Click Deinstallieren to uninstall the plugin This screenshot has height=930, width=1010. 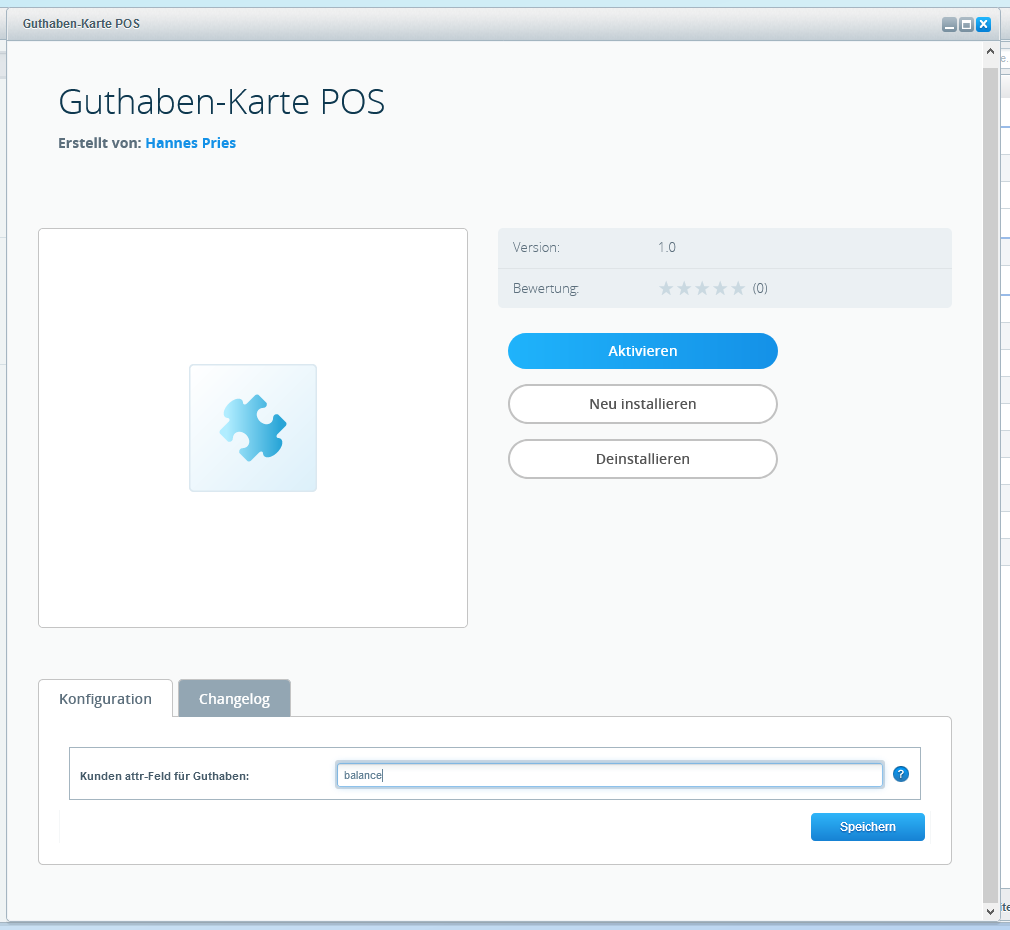coord(642,459)
